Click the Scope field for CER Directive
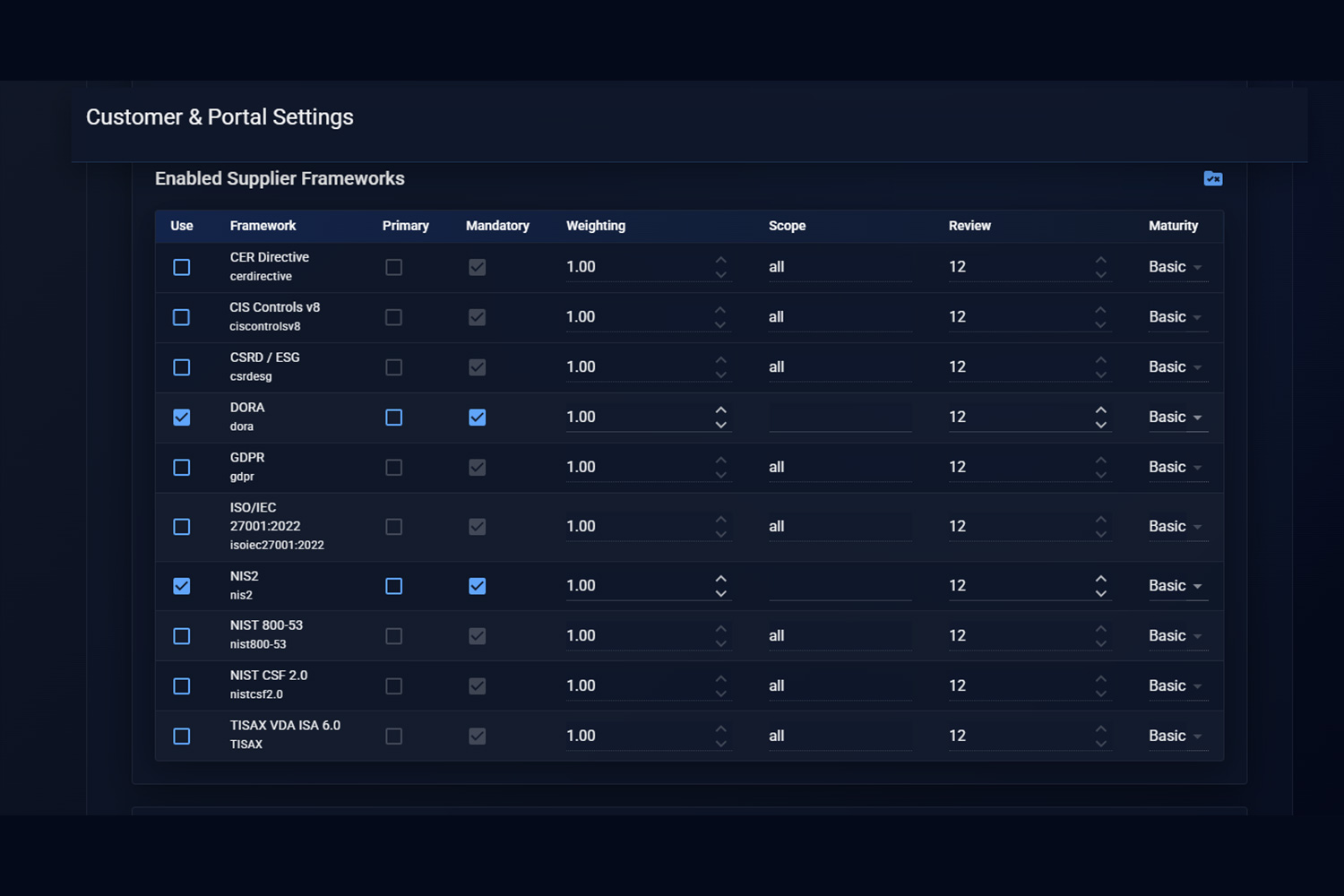Screen dimensions: 1344x896 [x=840, y=267]
